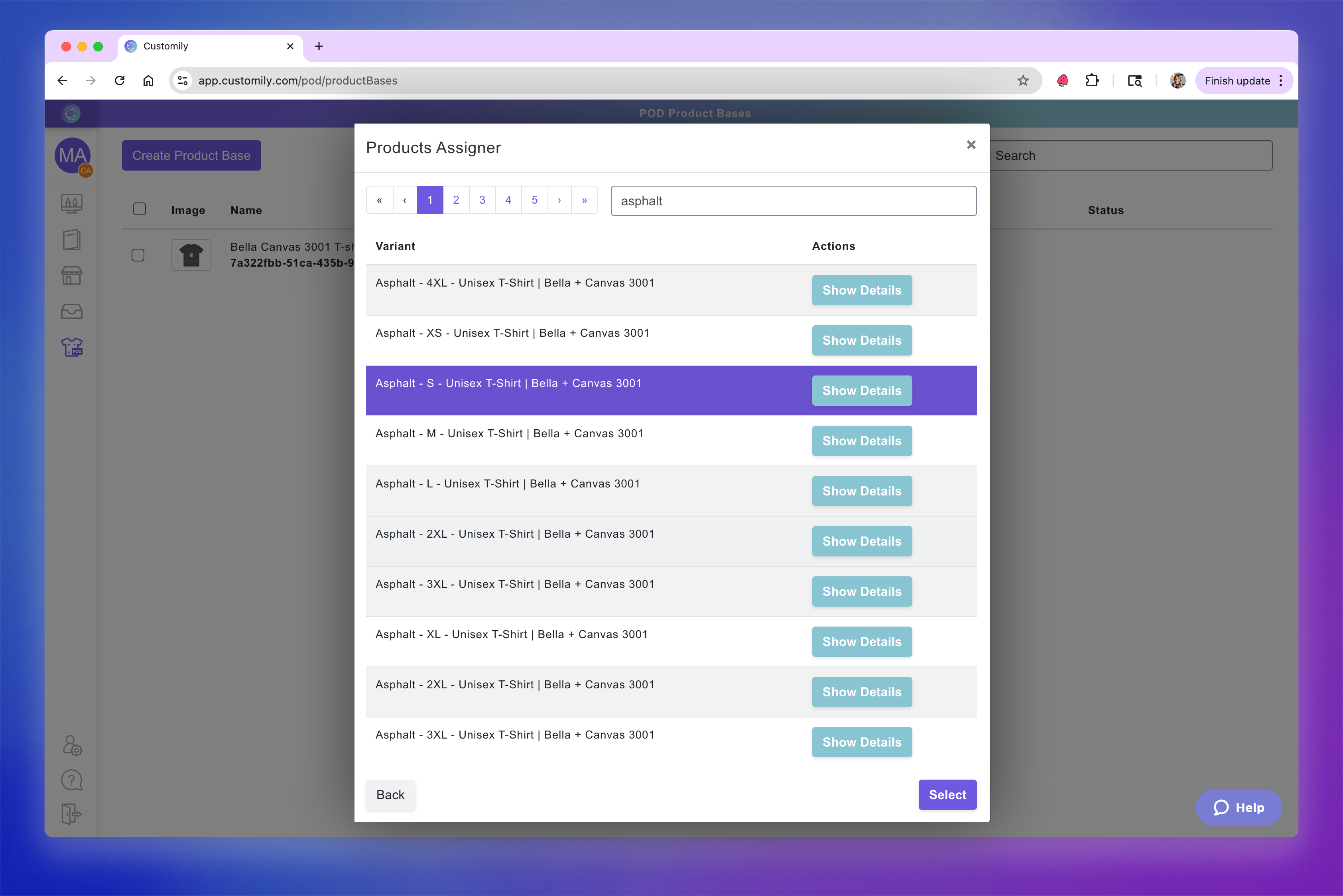This screenshot has width=1343, height=896.
Task: Open Chrome three-dot menu
Action: (x=1281, y=81)
